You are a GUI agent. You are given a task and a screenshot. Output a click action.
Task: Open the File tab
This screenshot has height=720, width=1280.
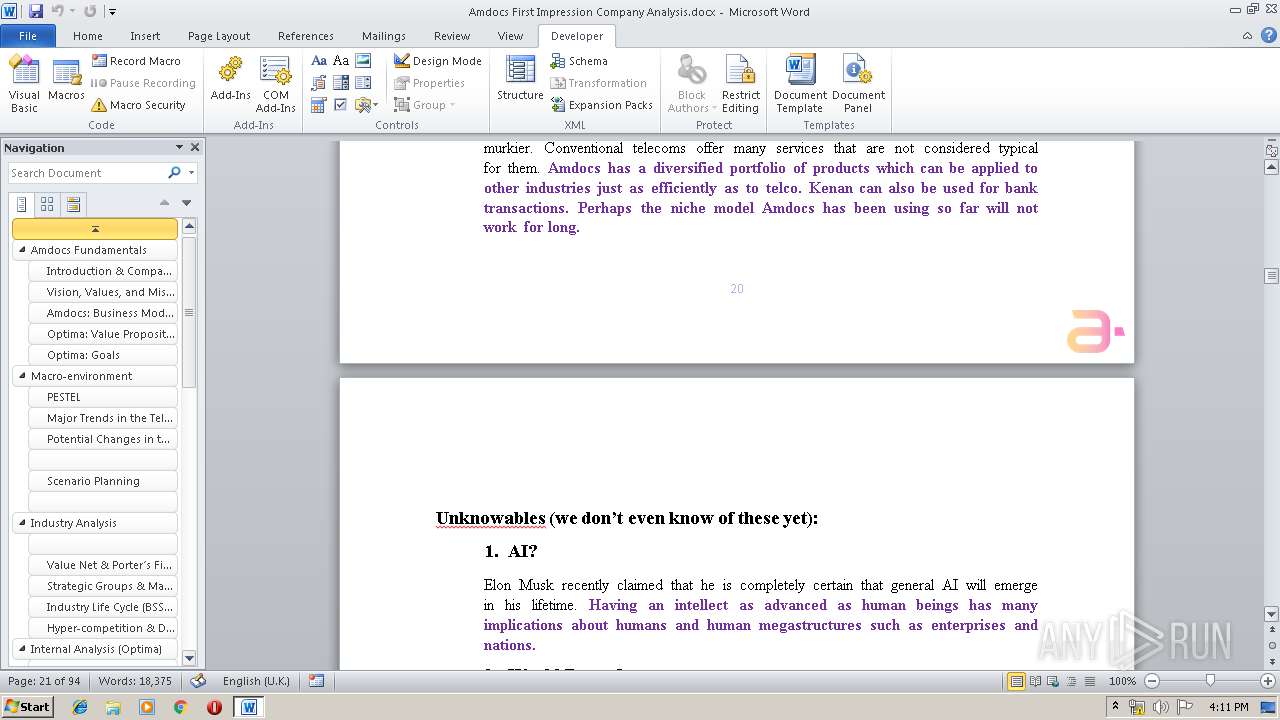(28, 36)
